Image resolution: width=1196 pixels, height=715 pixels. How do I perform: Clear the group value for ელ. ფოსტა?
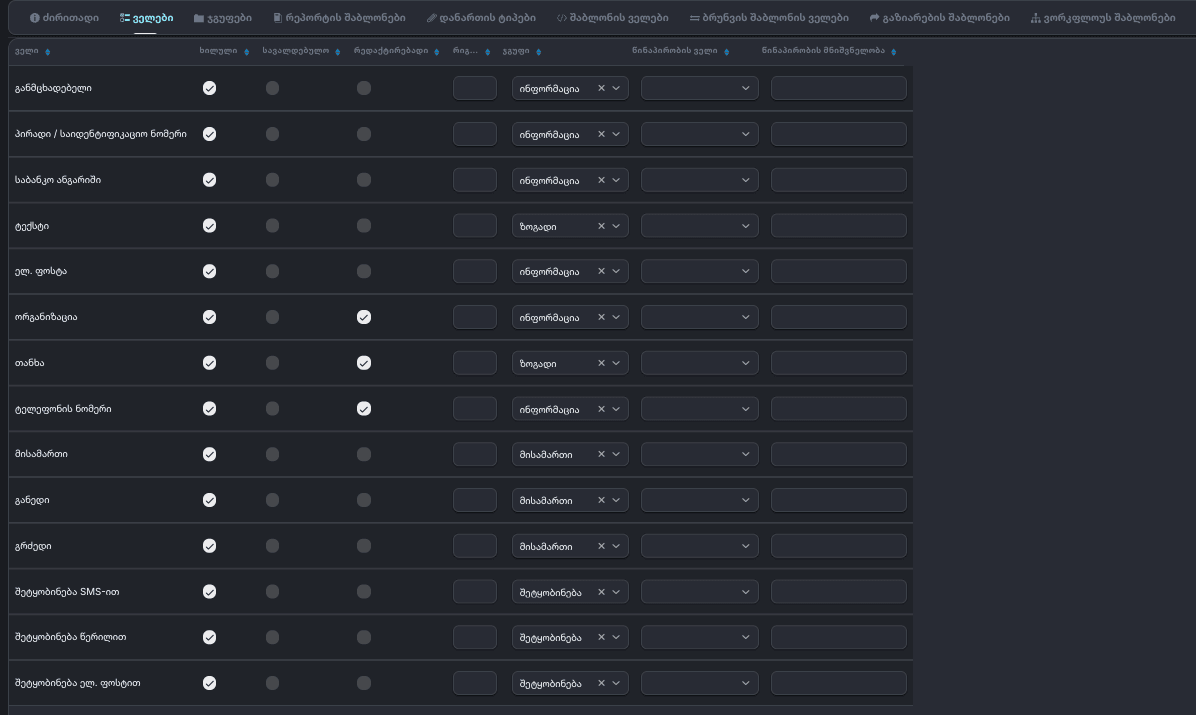(x=601, y=272)
